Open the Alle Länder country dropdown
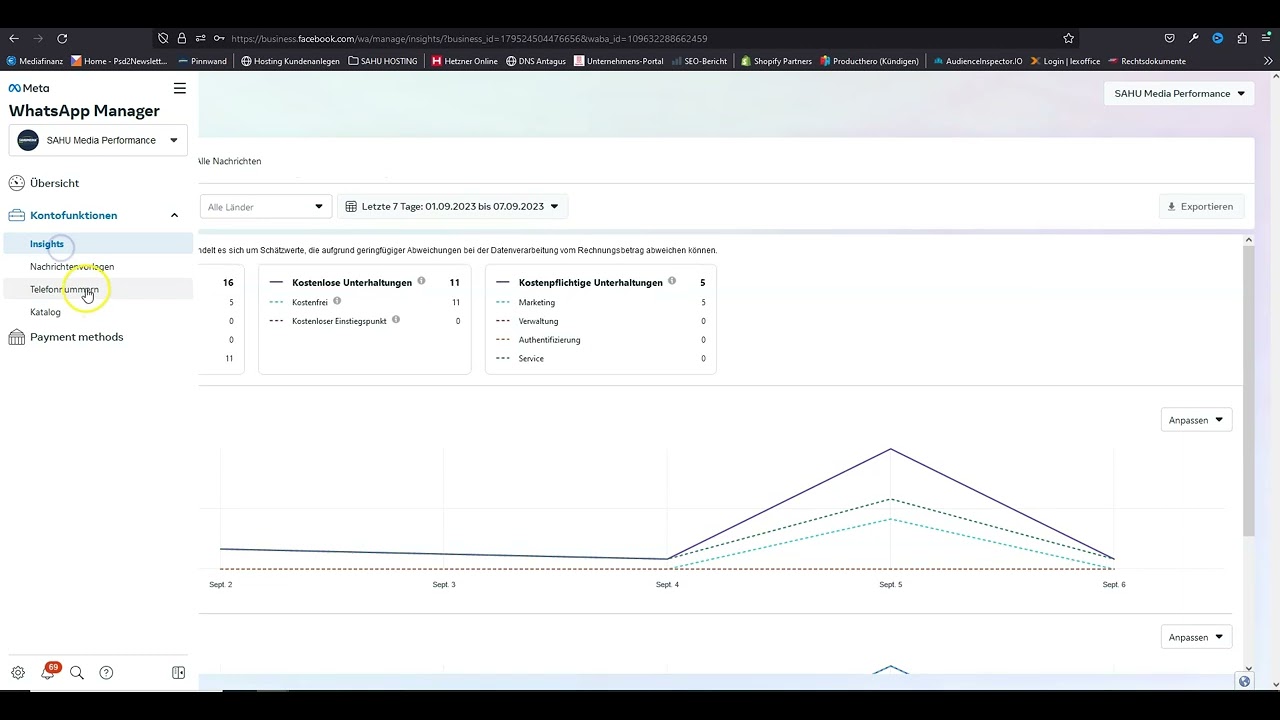 tap(265, 207)
